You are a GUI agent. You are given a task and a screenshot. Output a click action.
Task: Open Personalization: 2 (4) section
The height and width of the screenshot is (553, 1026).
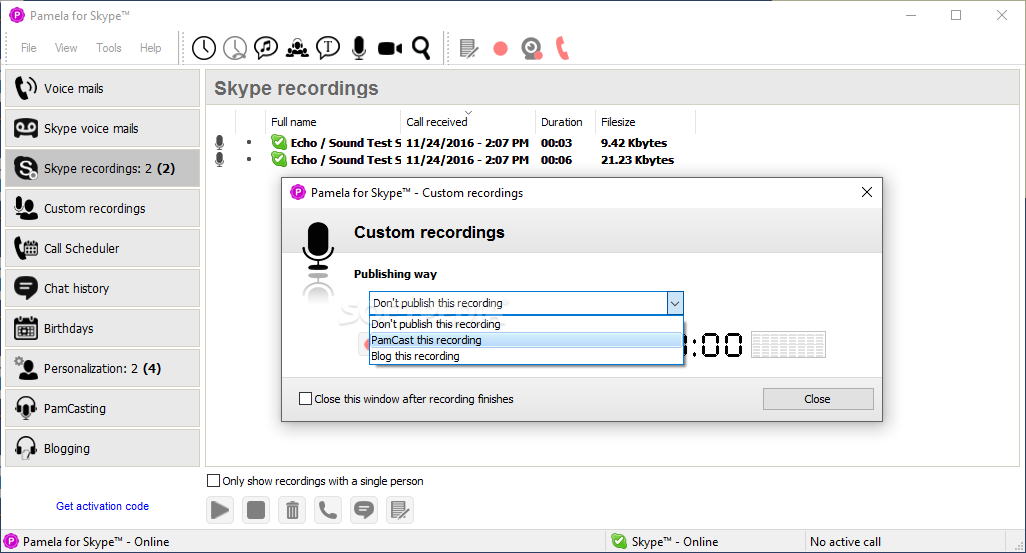click(x=103, y=368)
